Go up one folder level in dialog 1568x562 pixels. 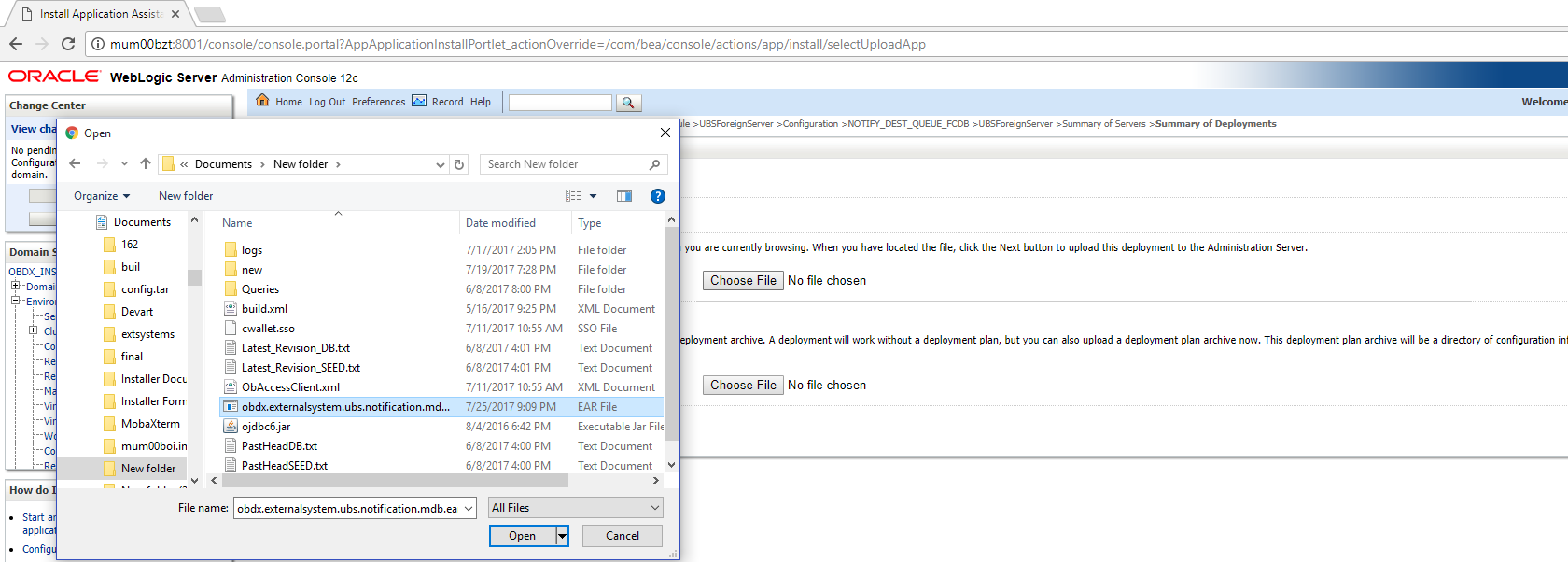[146, 164]
